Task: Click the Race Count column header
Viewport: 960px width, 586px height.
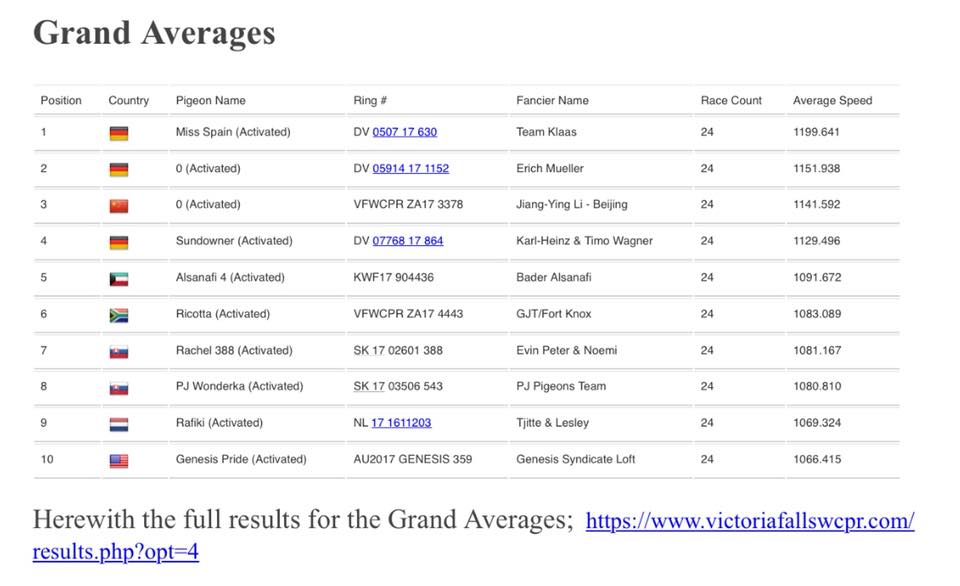Action: [731, 100]
